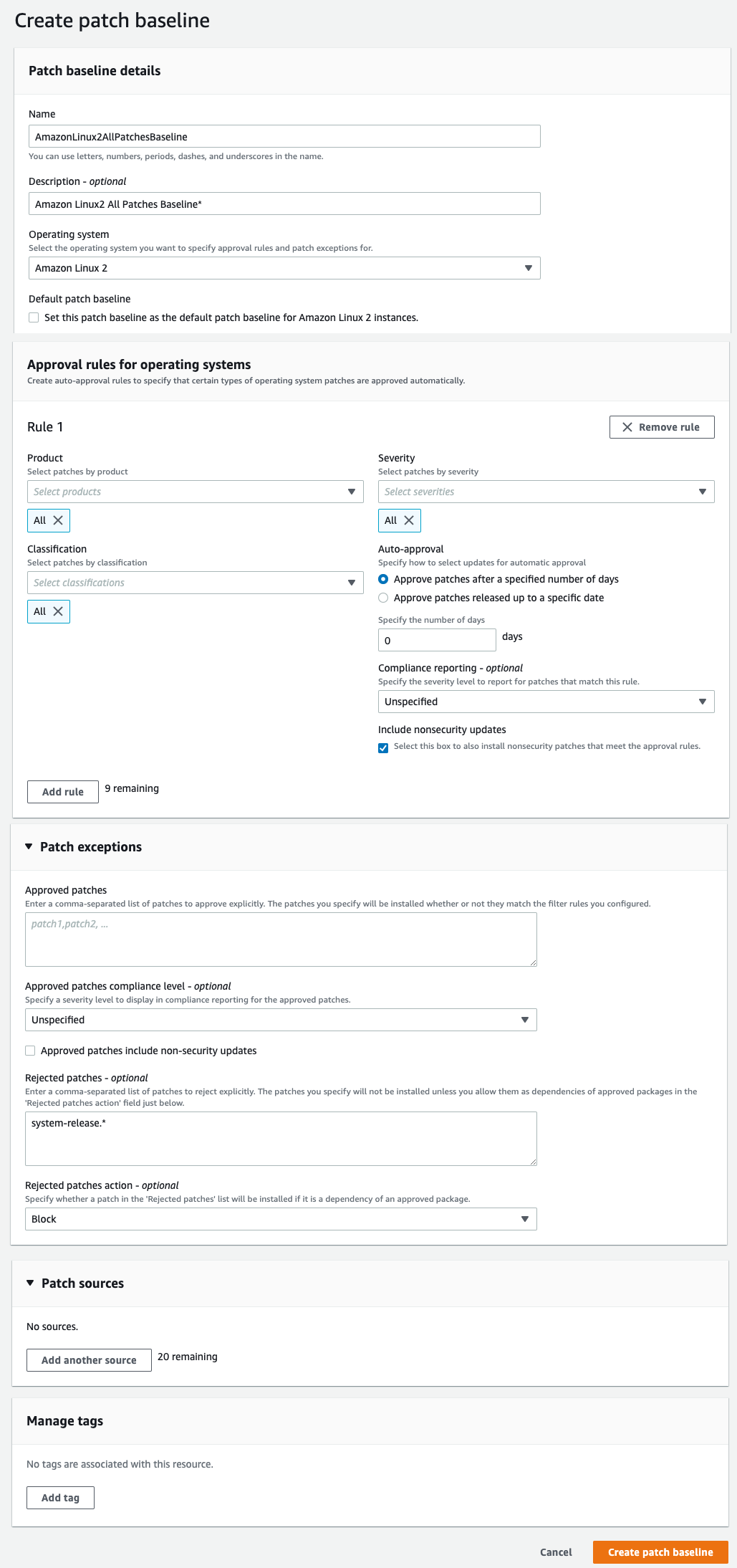Collapse the Patch exceptions section

click(29, 846)
